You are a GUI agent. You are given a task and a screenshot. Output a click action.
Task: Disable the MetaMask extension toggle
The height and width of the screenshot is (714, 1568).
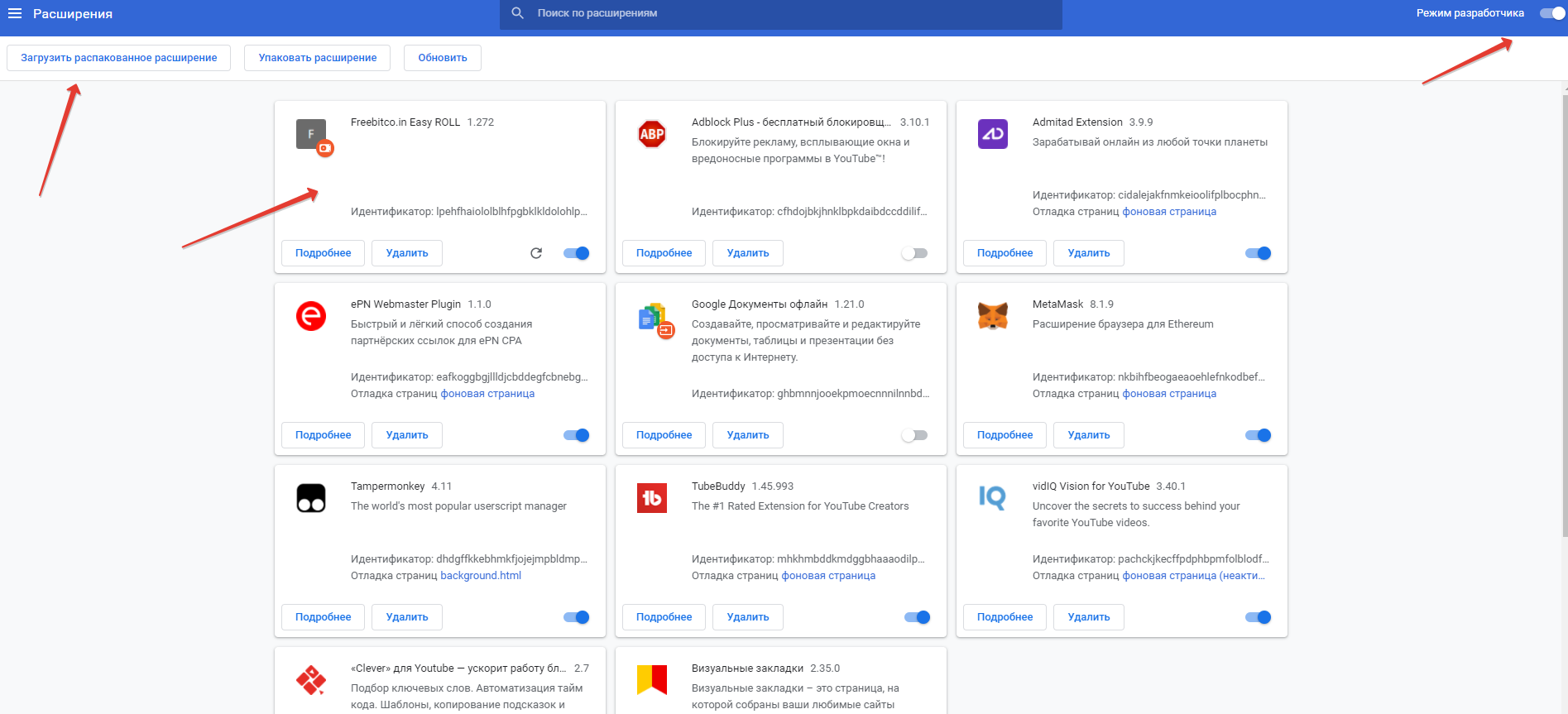pos(1259,435)
